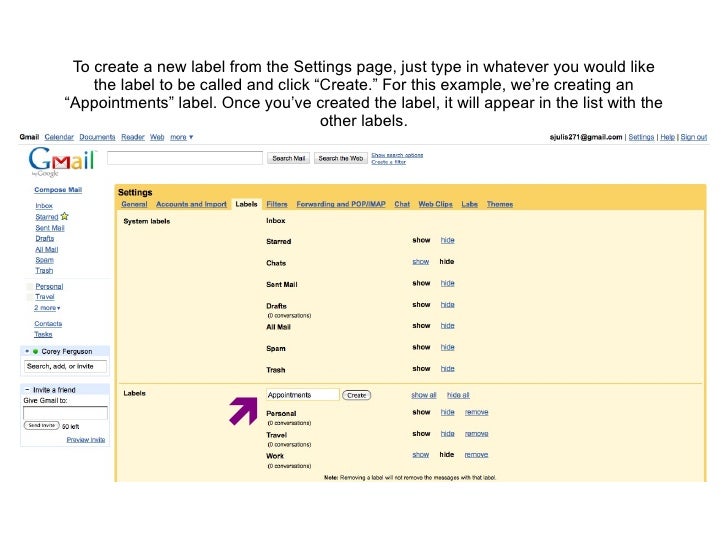Open the Accounts and Import tab
The height and width of the screenshot is (546, 728).
pyautogui.click(x=191, y=204)
